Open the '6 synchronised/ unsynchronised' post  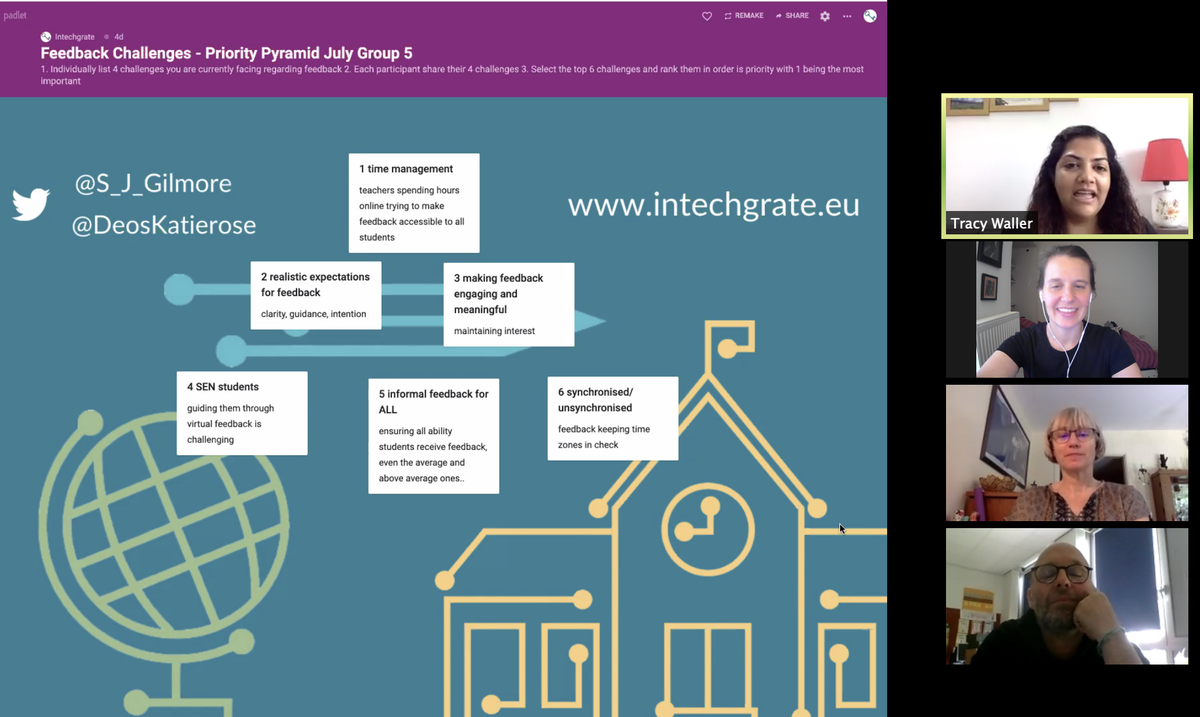click(x=613, y=418)
